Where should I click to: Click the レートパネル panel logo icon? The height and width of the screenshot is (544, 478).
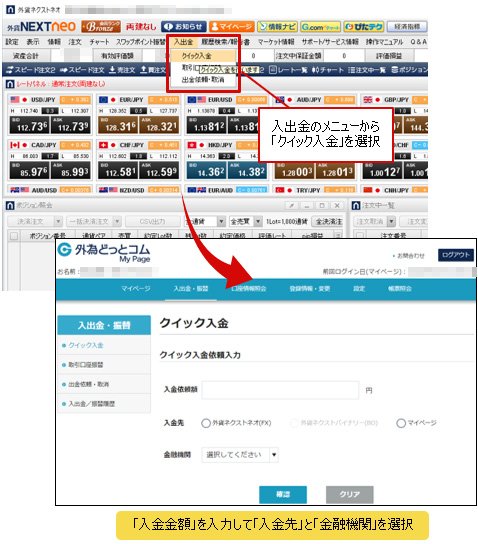click(x=10, y=84)
